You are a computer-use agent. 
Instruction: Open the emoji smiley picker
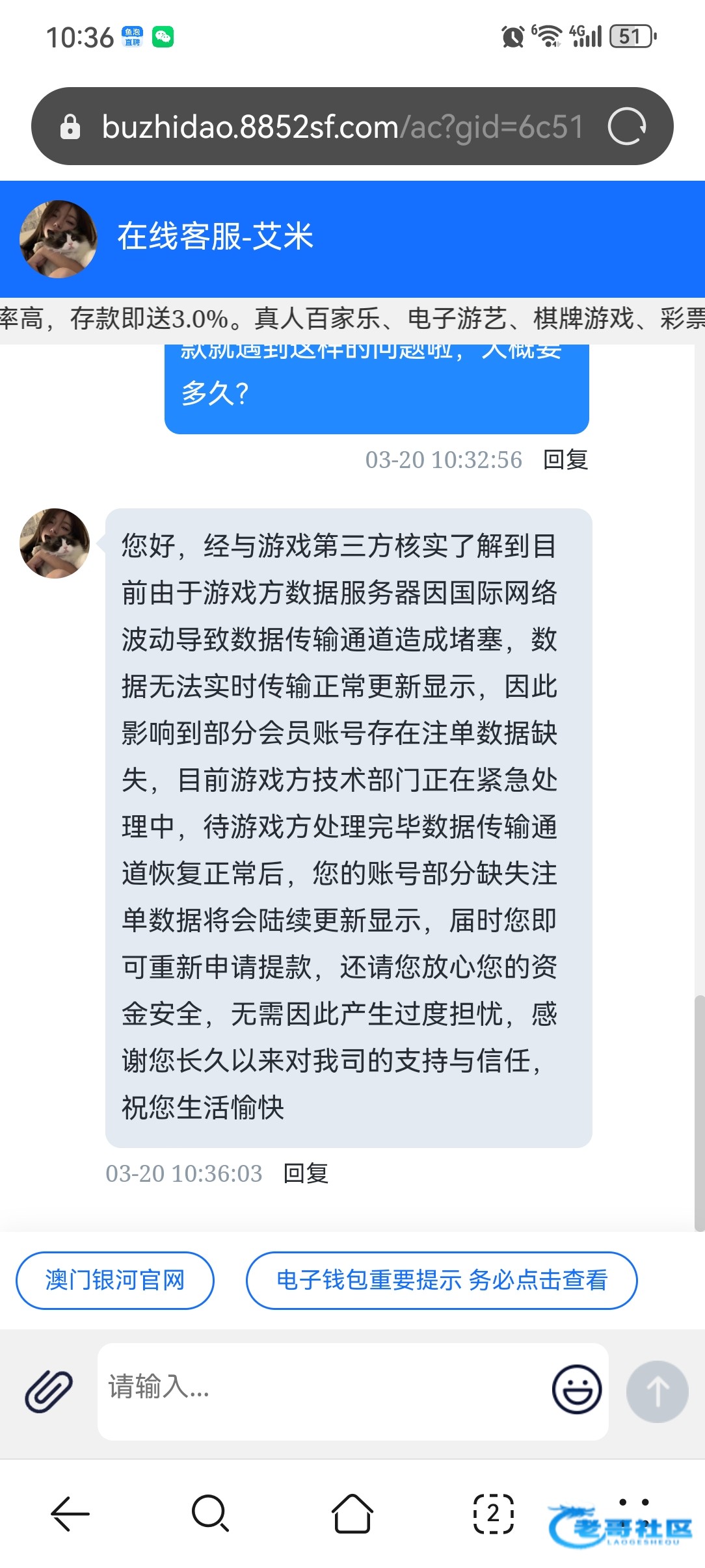(x=576, y=1389)
